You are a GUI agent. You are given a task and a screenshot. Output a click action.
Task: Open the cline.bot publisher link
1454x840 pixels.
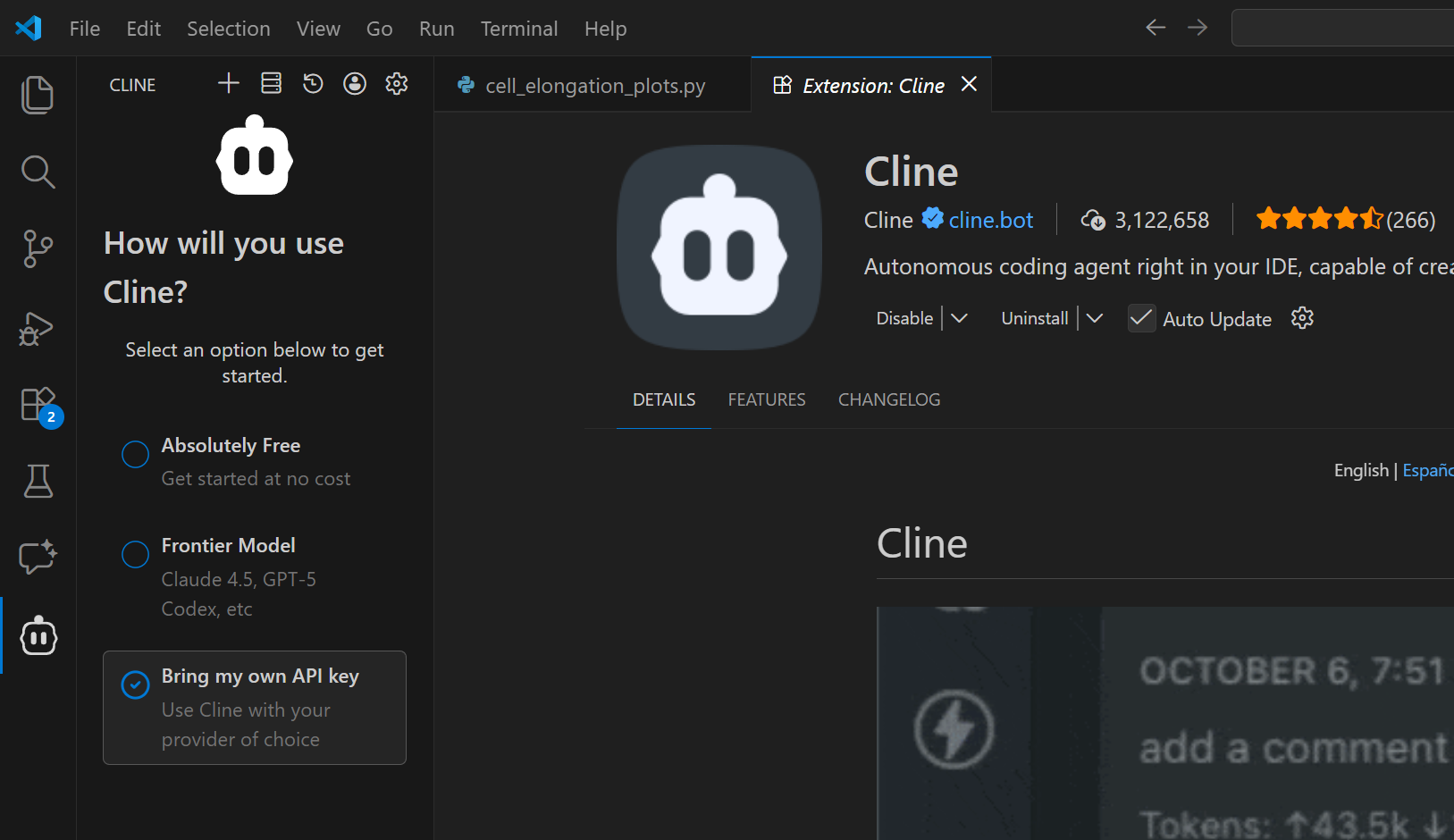pyautogui.click(x=990, y=221)
